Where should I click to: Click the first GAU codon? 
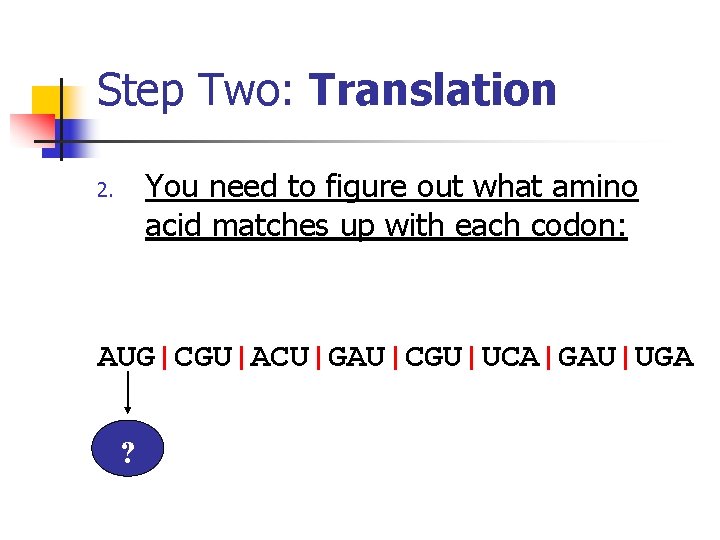point(356,357)
